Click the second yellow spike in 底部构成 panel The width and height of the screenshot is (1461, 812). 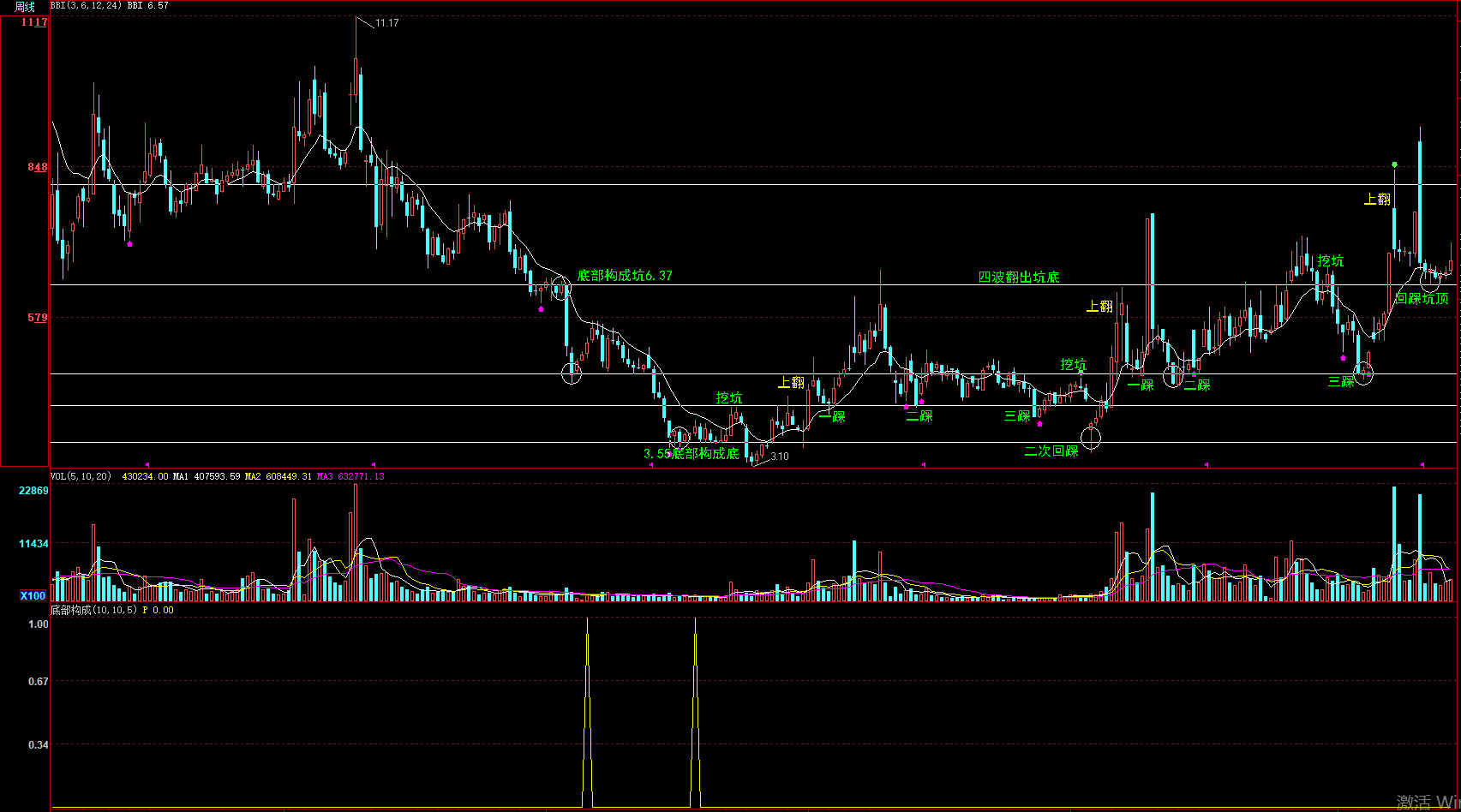tap(695, 711)
